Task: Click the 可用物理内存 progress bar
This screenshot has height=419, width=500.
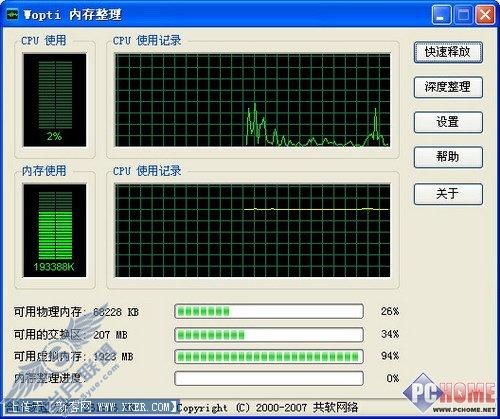Action: [269, 311]
